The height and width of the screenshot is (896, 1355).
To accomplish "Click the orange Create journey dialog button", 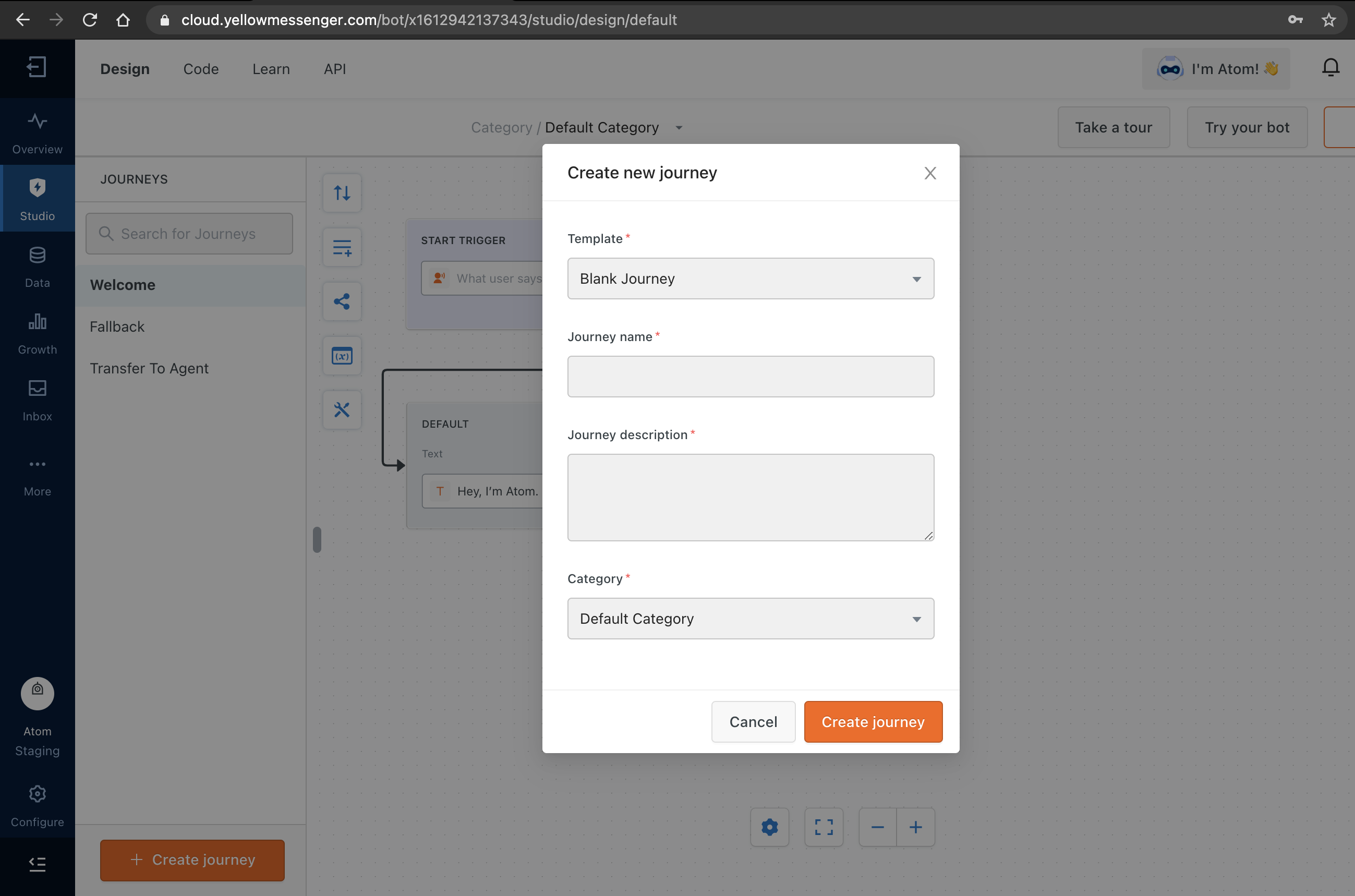I will click(x=873, y=722).
